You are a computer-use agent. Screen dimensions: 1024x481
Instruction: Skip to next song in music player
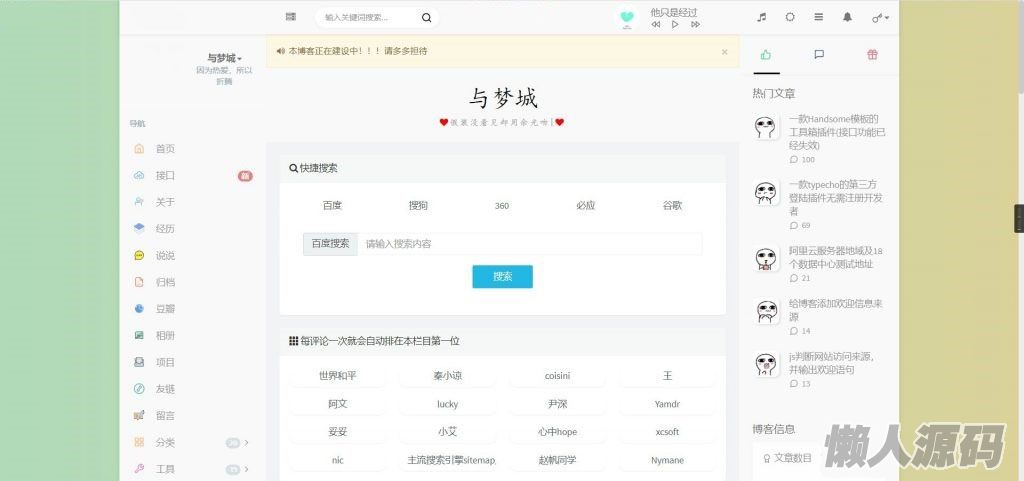pos(696,25)
